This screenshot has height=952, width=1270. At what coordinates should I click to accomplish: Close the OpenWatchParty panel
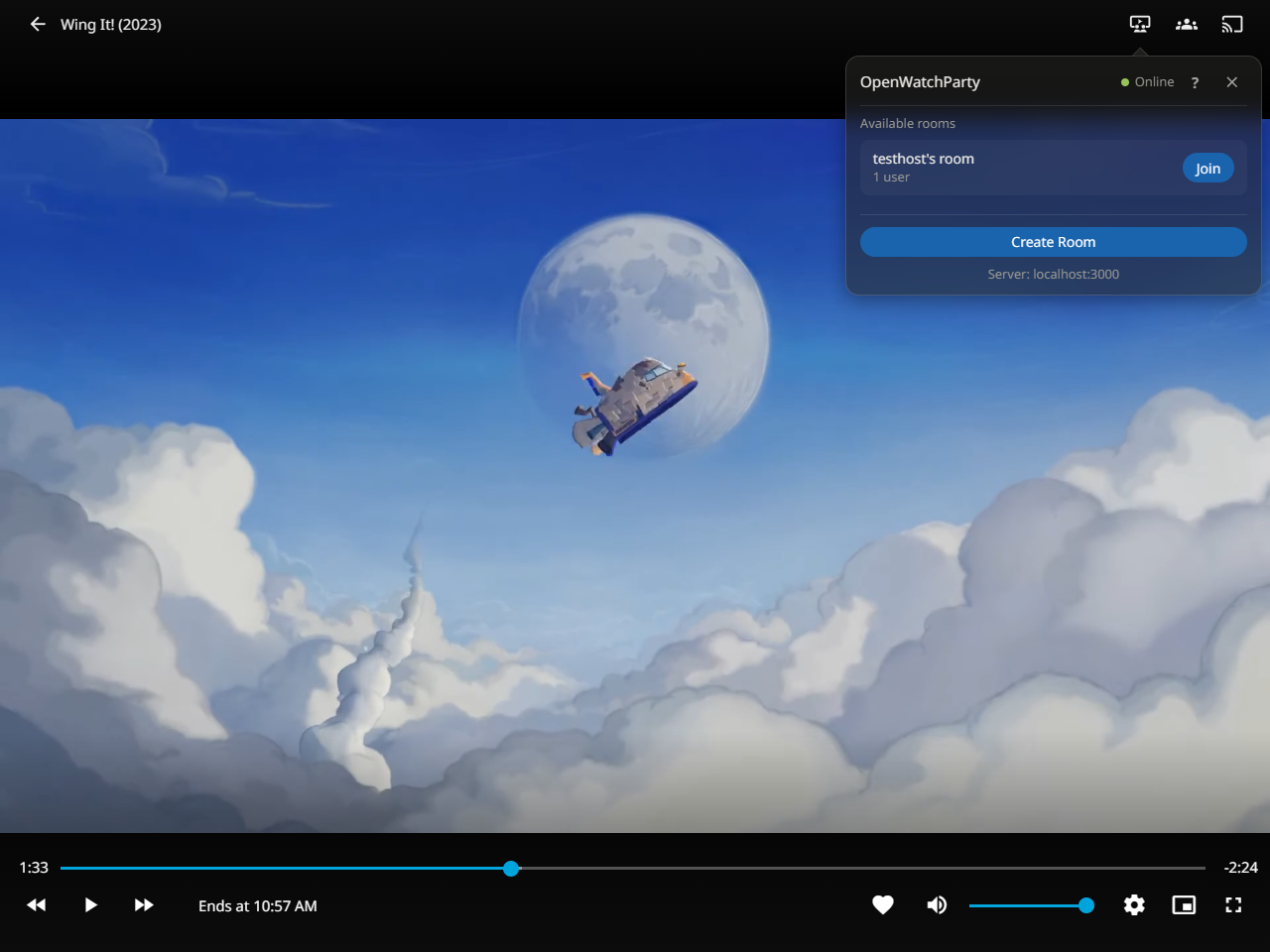1231,82
